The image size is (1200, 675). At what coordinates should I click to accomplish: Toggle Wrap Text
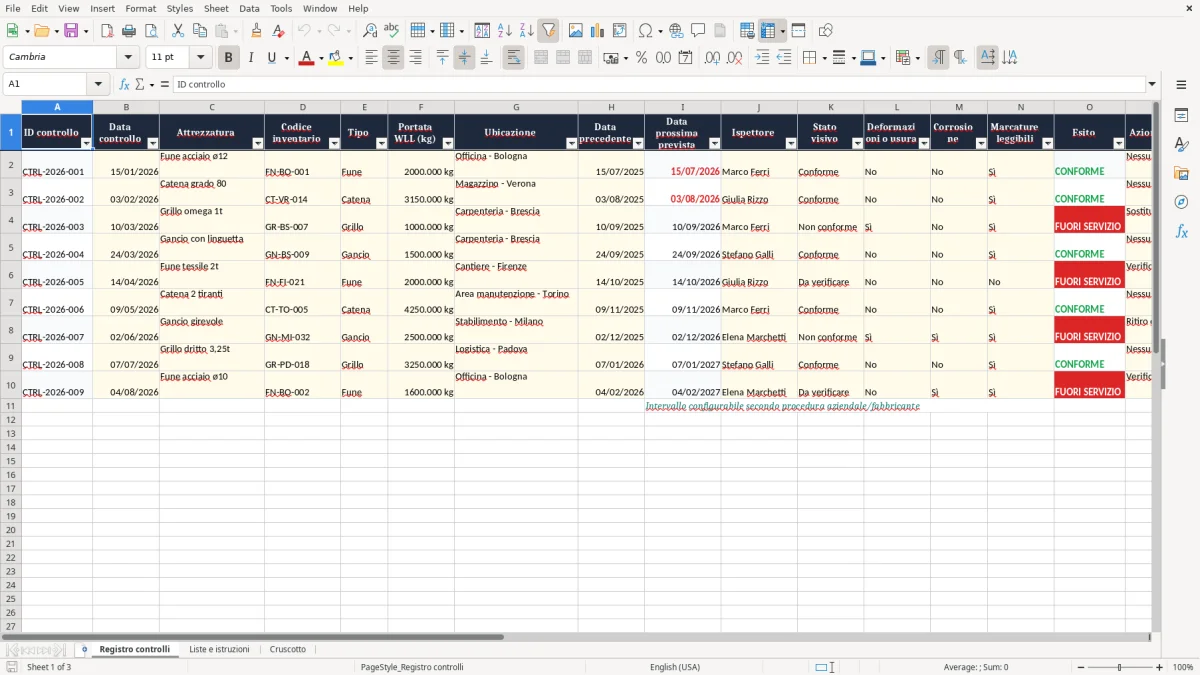513,58
